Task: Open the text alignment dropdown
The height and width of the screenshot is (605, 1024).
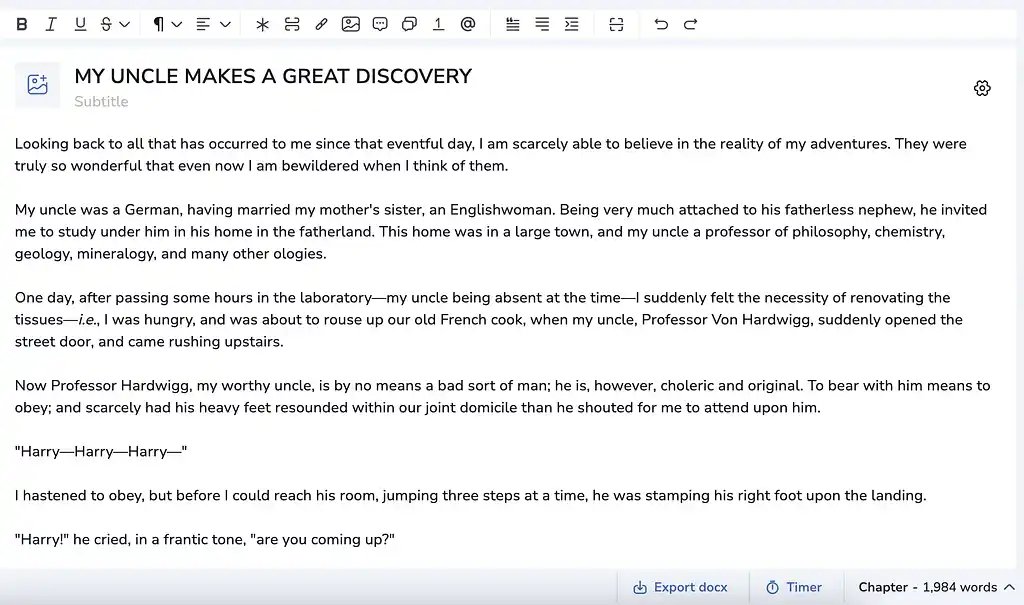Action: coord(213,24)
